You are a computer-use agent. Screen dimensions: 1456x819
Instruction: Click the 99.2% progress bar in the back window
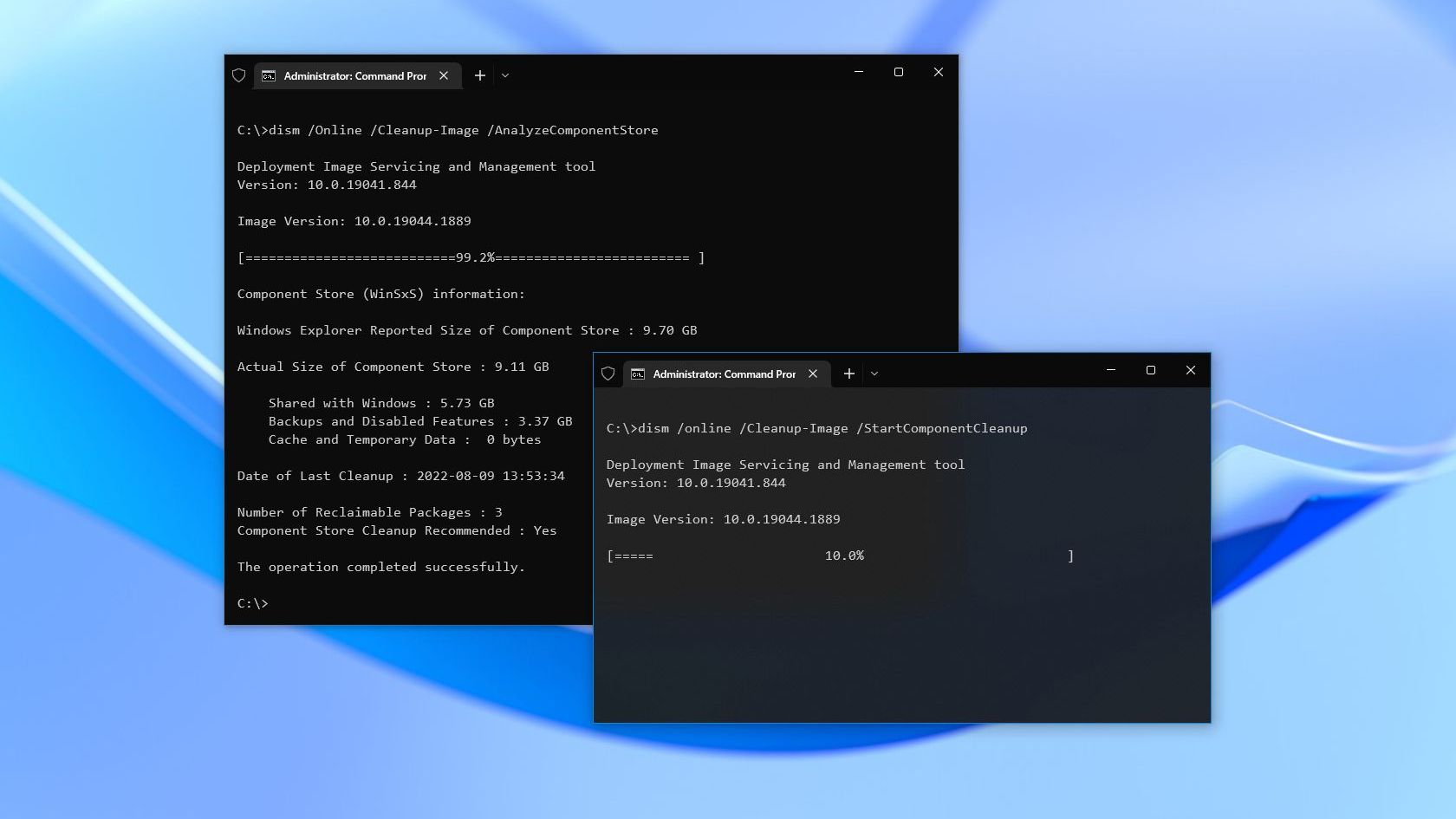pyautogui.click(x=471, y=257)
